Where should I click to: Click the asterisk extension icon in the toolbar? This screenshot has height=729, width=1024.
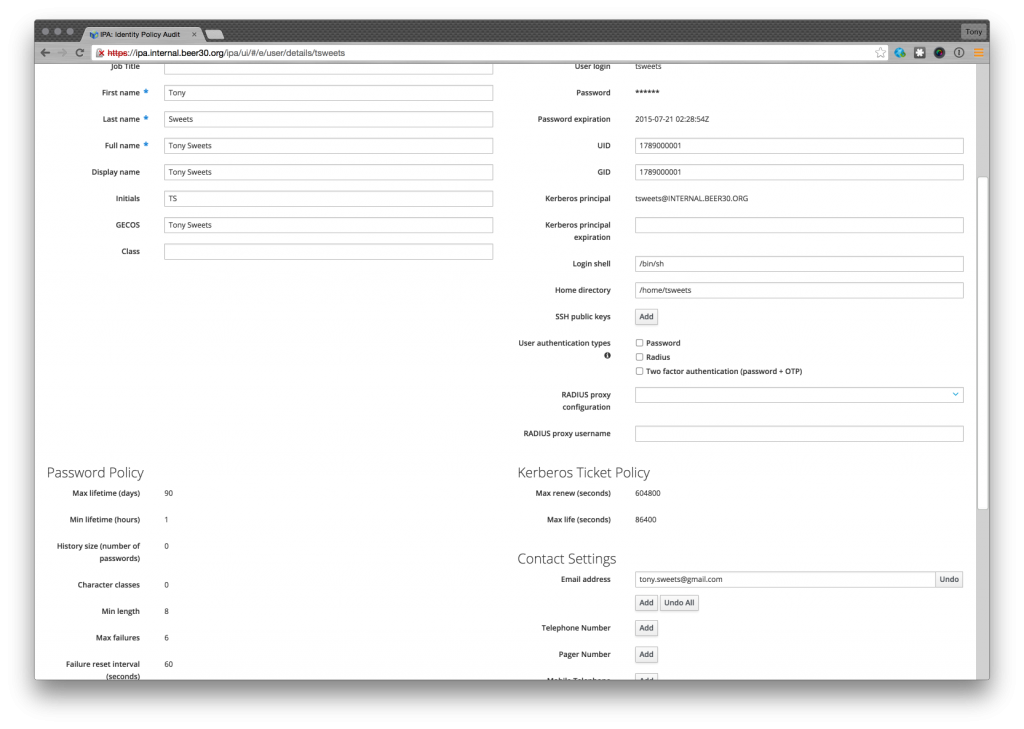click(x=920, y=52)
